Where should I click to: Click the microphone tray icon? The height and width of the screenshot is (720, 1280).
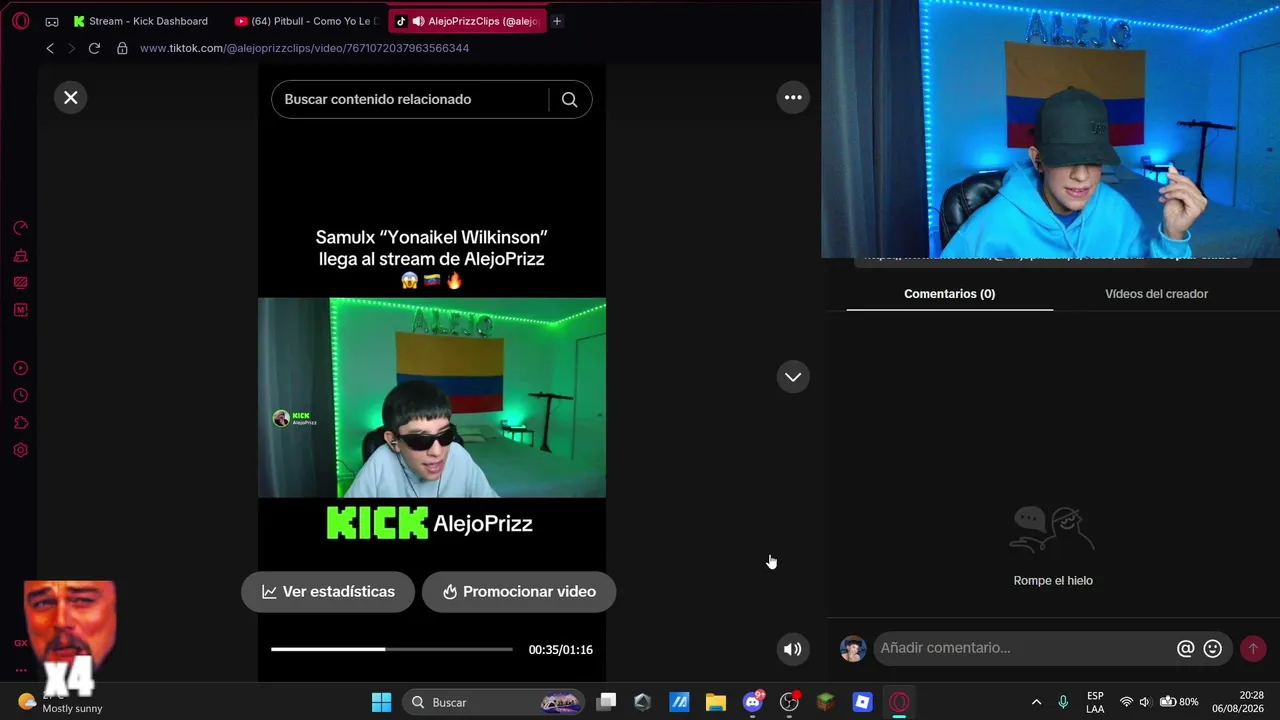coord(1063,702)
